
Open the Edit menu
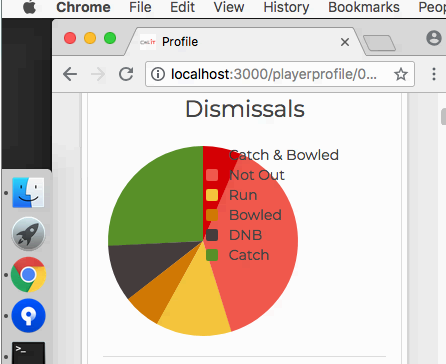tap(182, 7)
